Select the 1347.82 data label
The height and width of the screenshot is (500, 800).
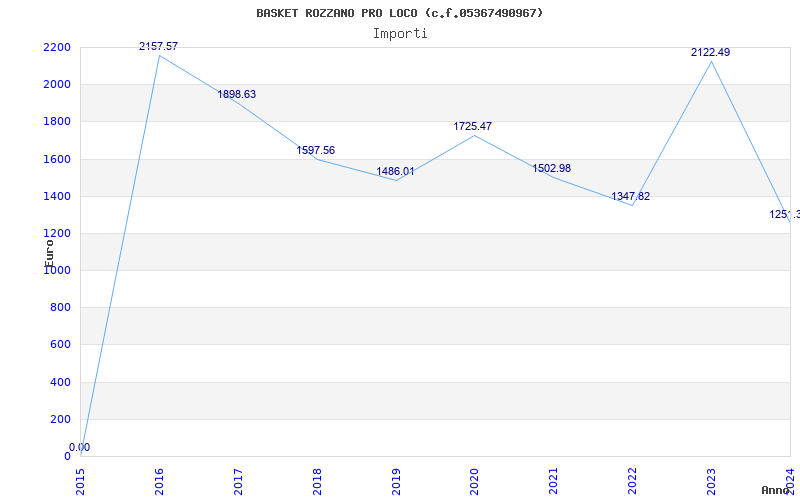click(631, 196)
